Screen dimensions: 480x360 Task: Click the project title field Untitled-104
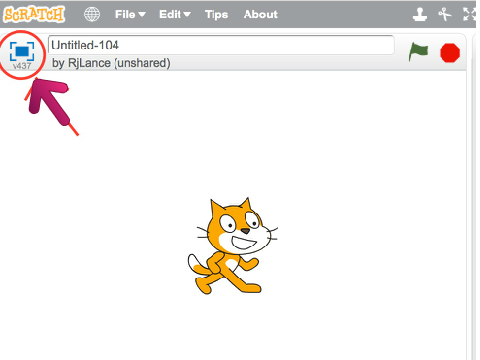click(x=221, y=45)
